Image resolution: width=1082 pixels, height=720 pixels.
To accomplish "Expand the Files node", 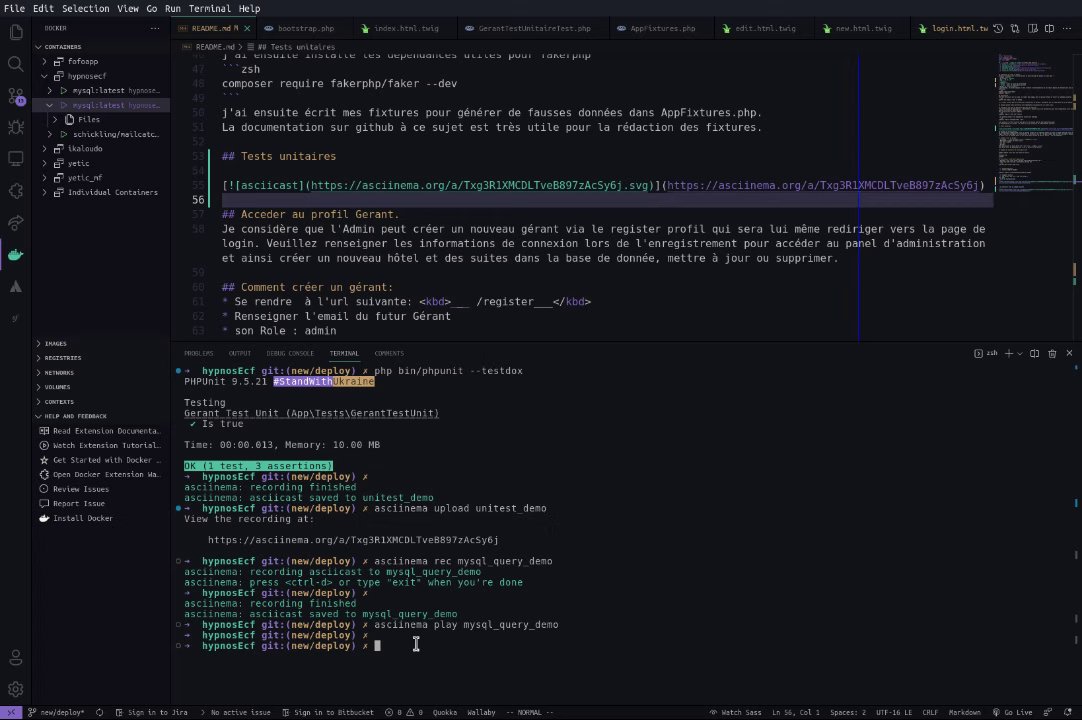I will tap(55, 119).
